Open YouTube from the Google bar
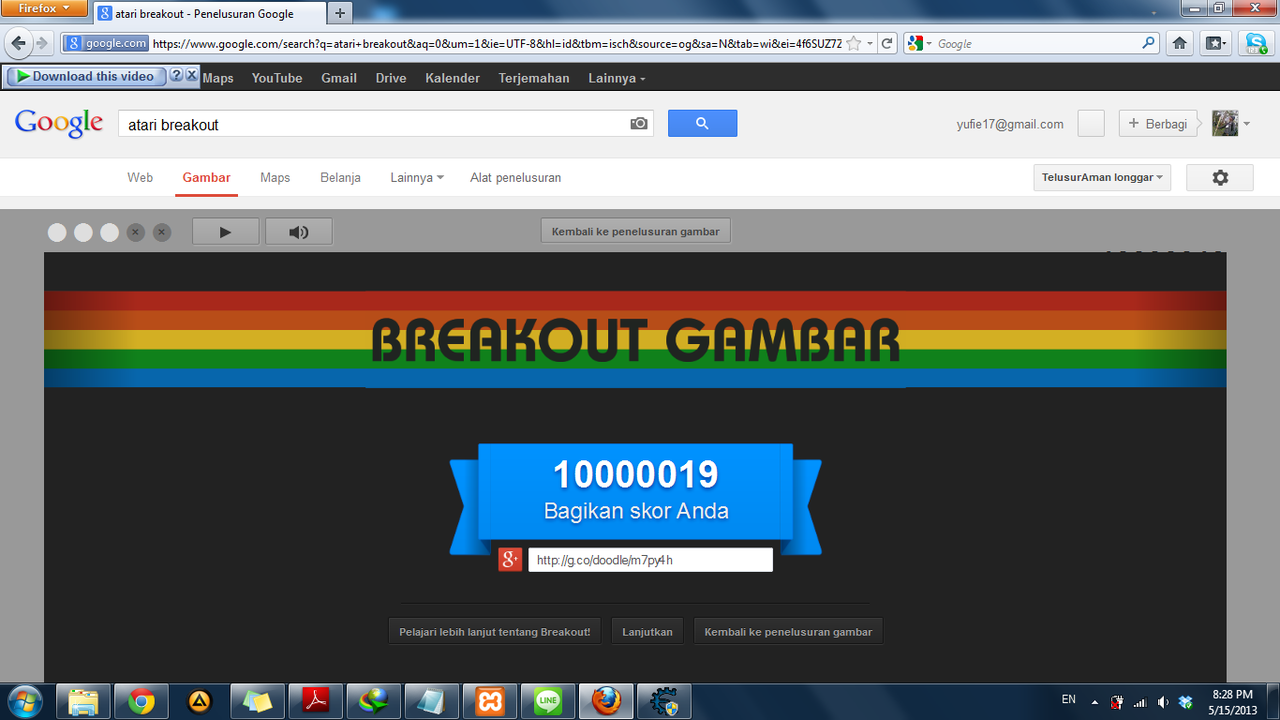 (x=277, y=78)
